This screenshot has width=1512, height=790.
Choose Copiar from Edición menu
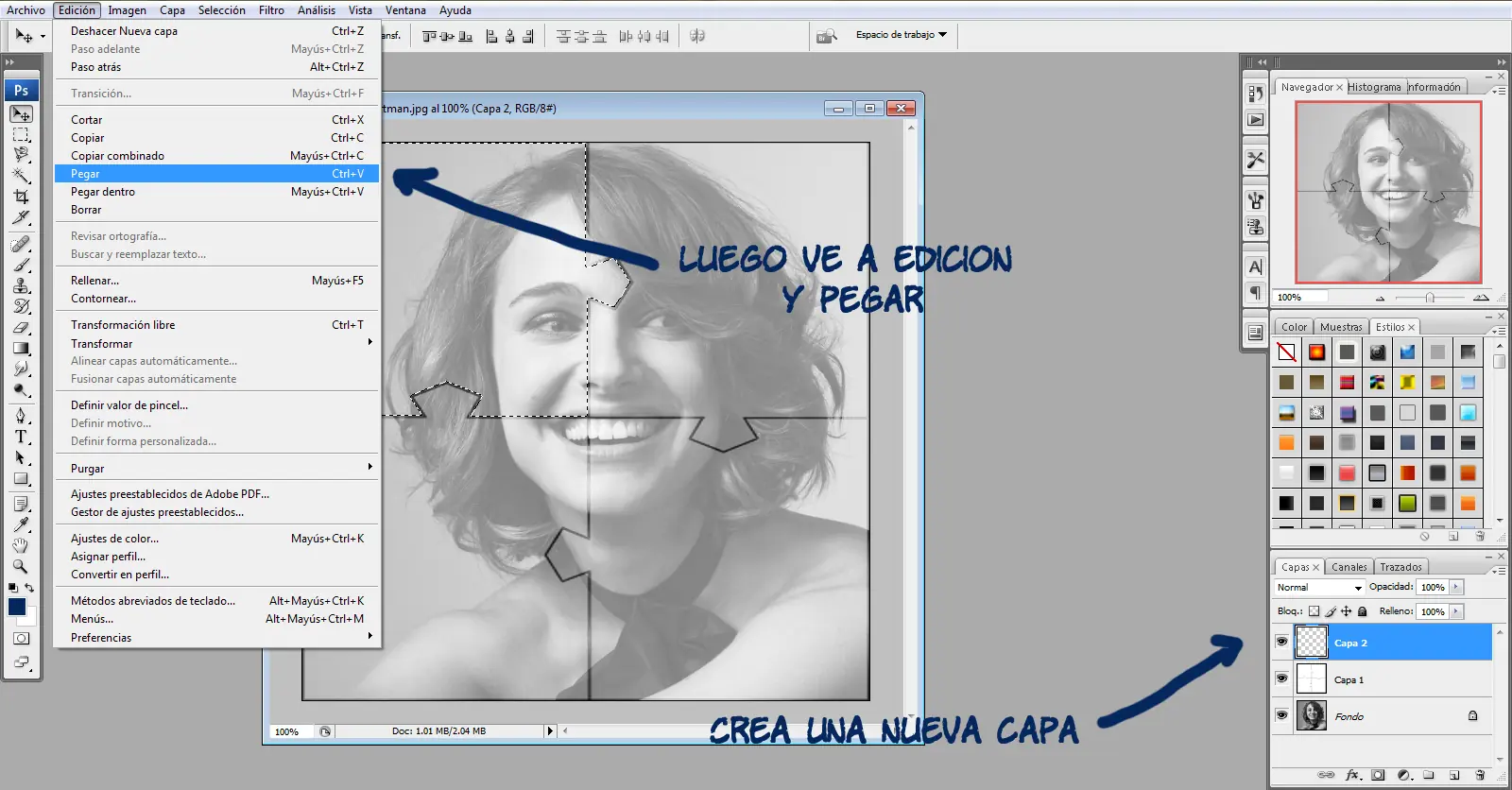216,137
